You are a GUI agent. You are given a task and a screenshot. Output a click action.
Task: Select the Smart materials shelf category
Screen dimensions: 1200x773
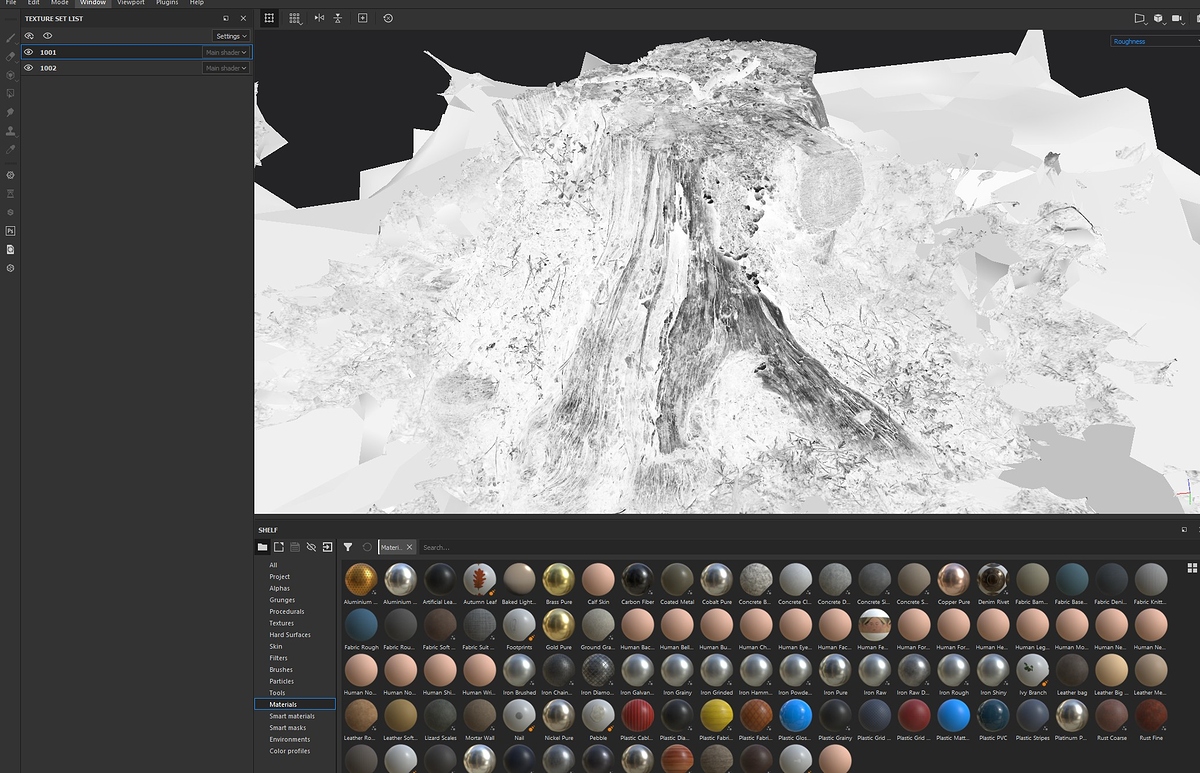point(292,716)
